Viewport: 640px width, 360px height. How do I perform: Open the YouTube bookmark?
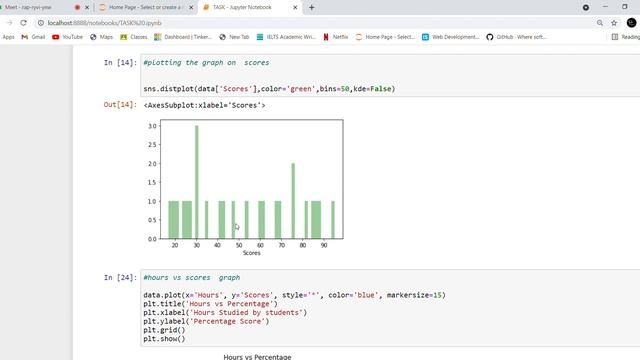pos(67,37)
